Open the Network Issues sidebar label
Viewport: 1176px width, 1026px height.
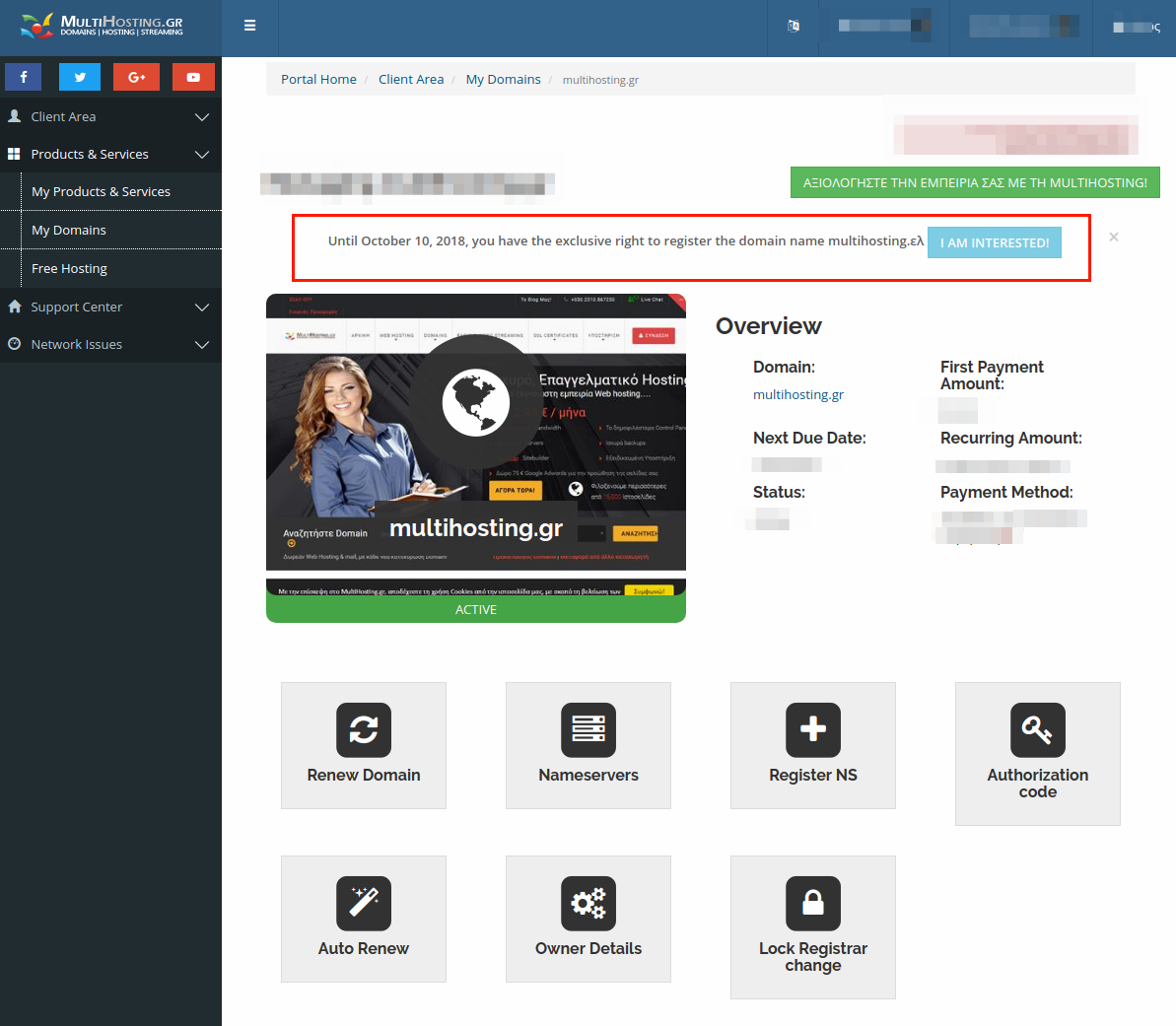pos(76,344)
